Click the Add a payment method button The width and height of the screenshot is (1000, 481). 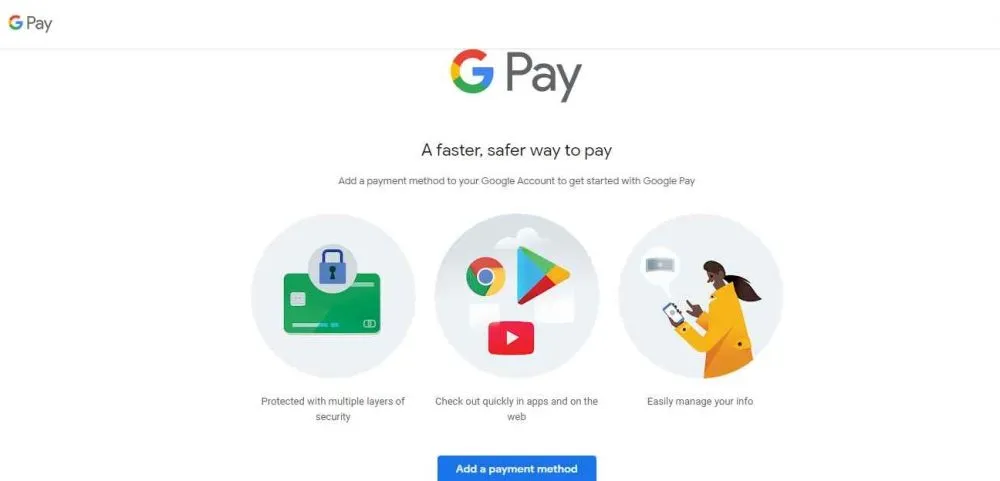coord(517,469)
